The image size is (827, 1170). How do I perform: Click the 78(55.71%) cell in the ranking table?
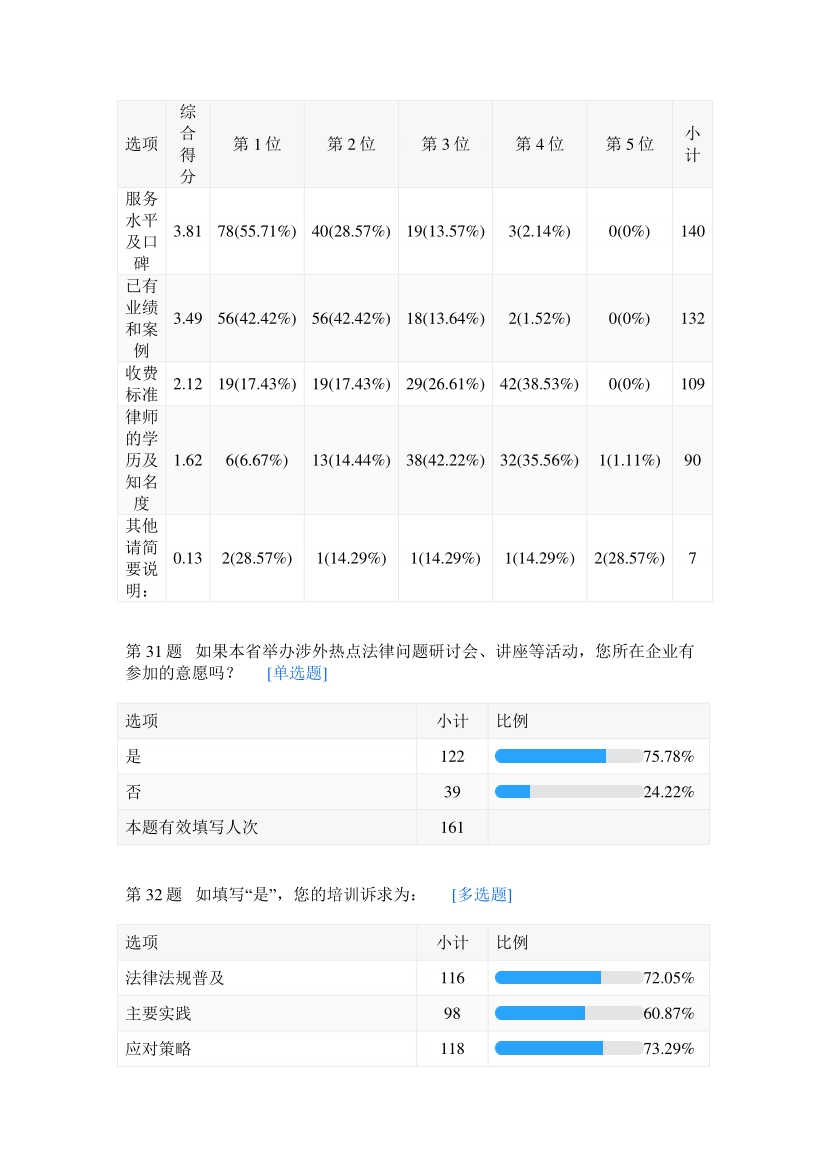click(257, 231)
